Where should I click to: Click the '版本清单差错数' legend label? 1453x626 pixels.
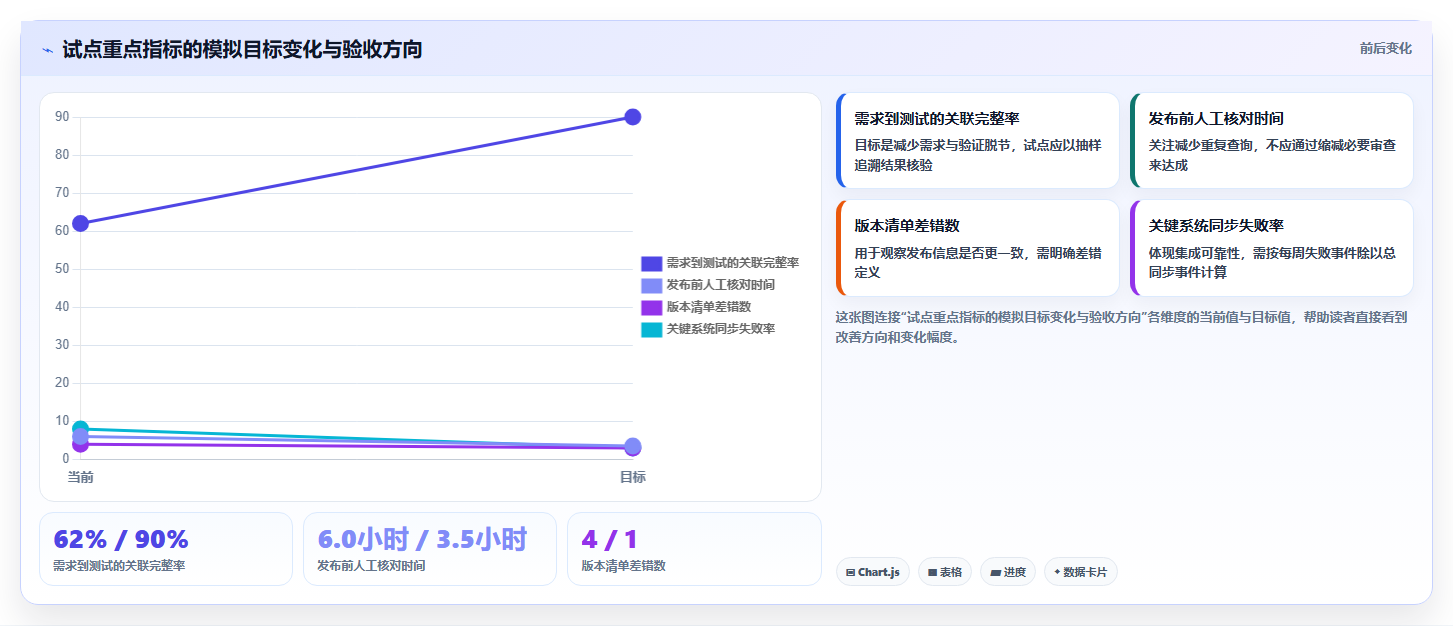point(708,307)
